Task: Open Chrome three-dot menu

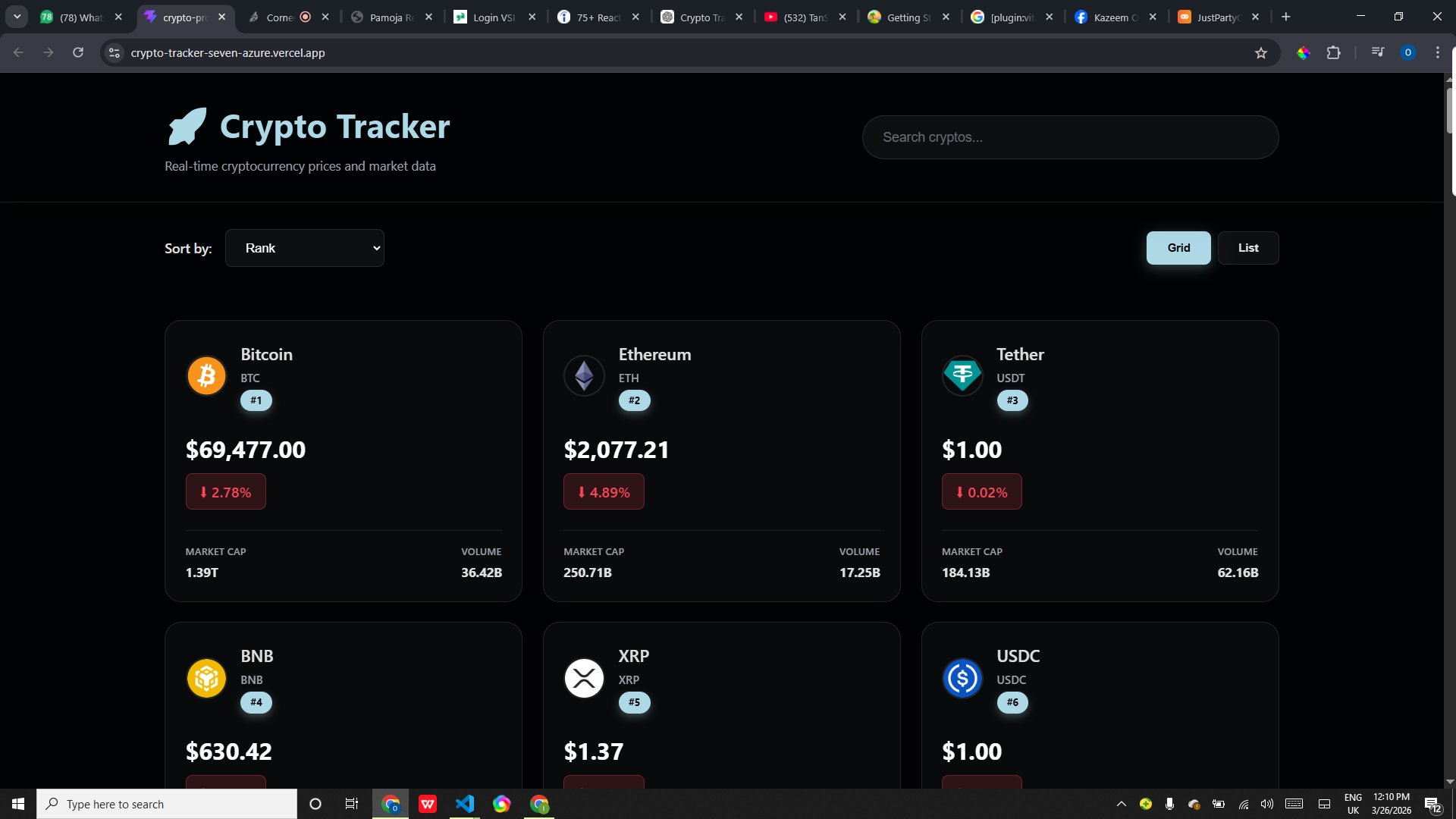Action: click(x=1437, y=53)
